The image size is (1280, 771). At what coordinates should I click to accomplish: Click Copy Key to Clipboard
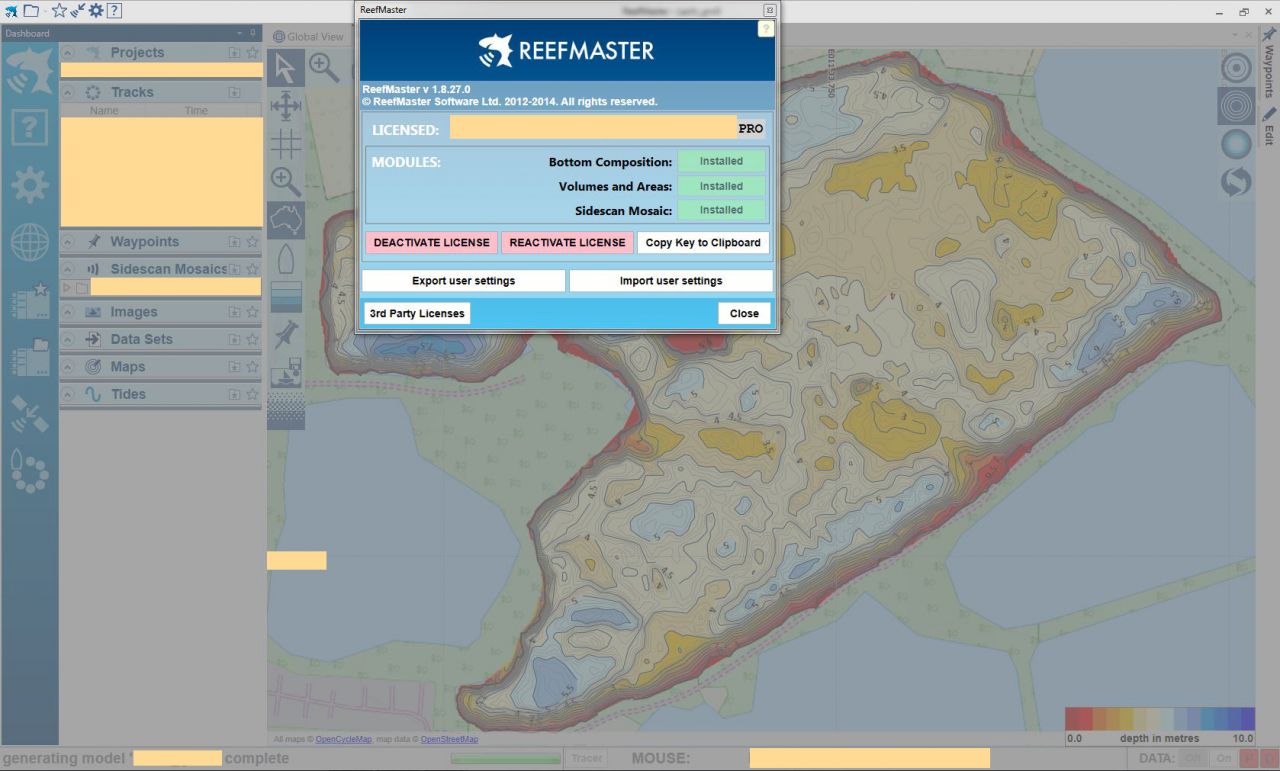tap(703, 242)
